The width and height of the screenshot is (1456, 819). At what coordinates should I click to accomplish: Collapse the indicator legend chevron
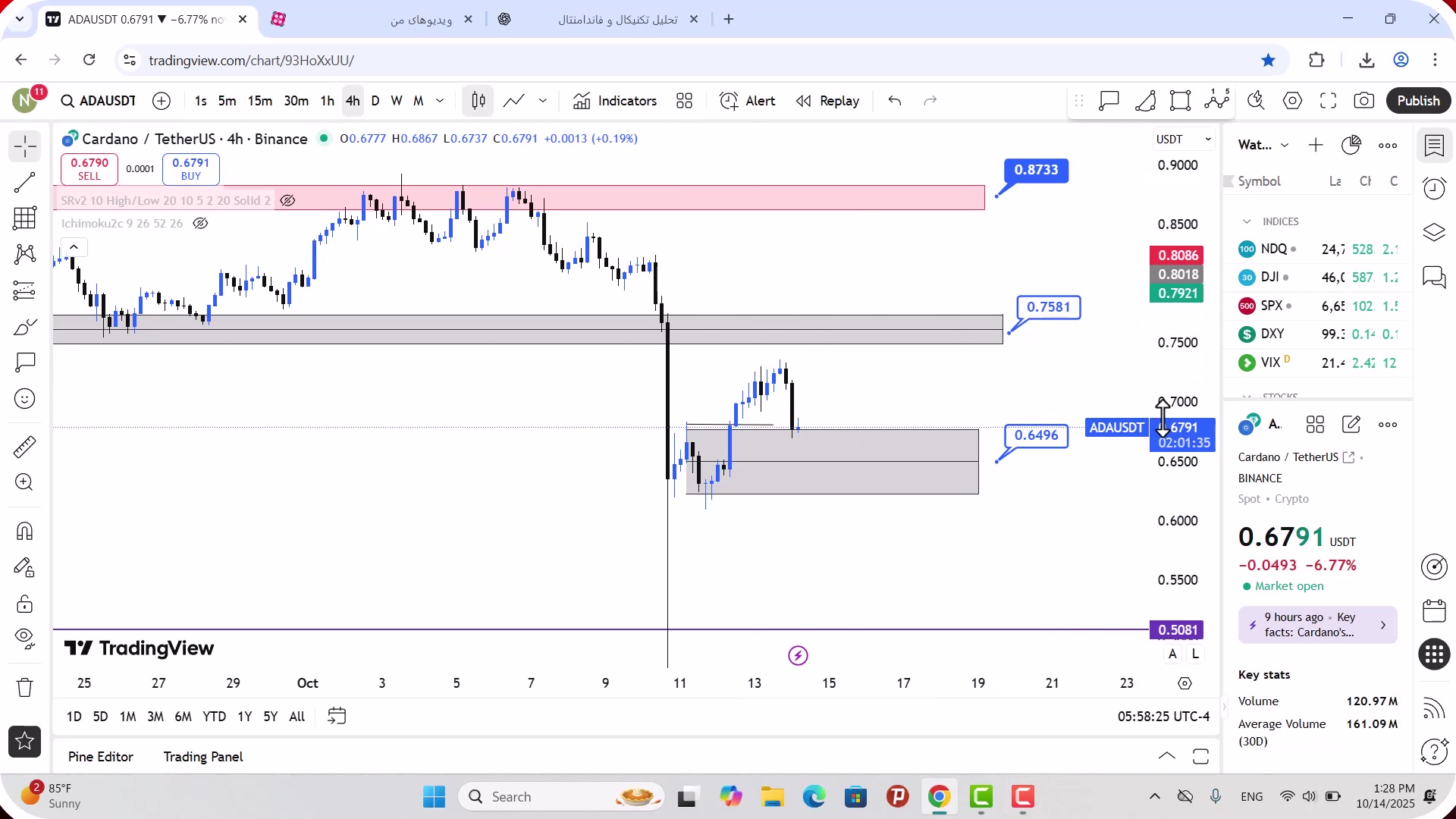pyautogui.click(x=74, y=247)
